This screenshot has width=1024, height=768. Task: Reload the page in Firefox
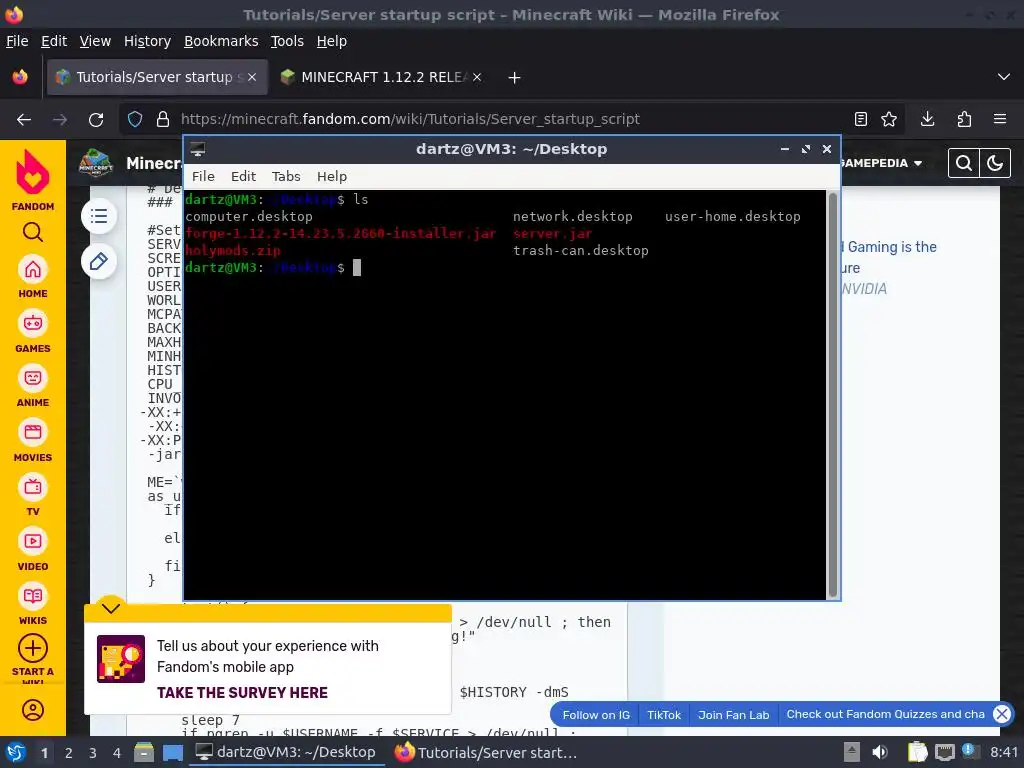pos(96,120)
